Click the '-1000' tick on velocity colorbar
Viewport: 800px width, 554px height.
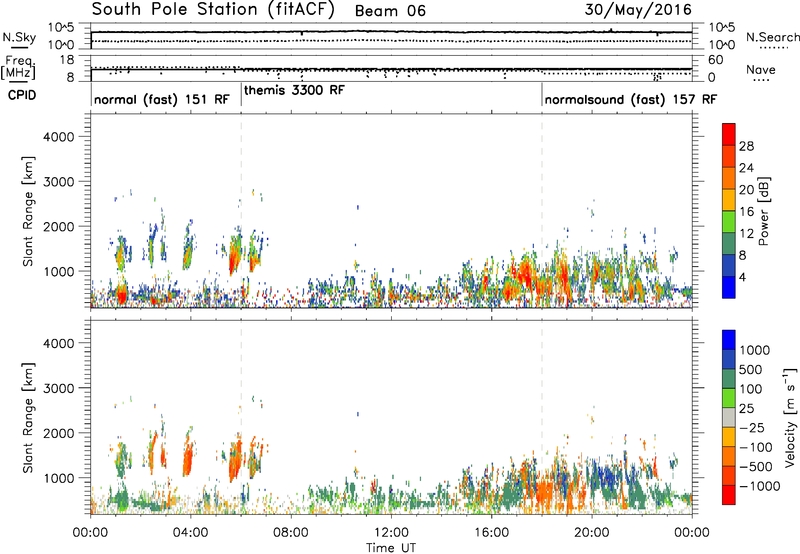[759, 486]
